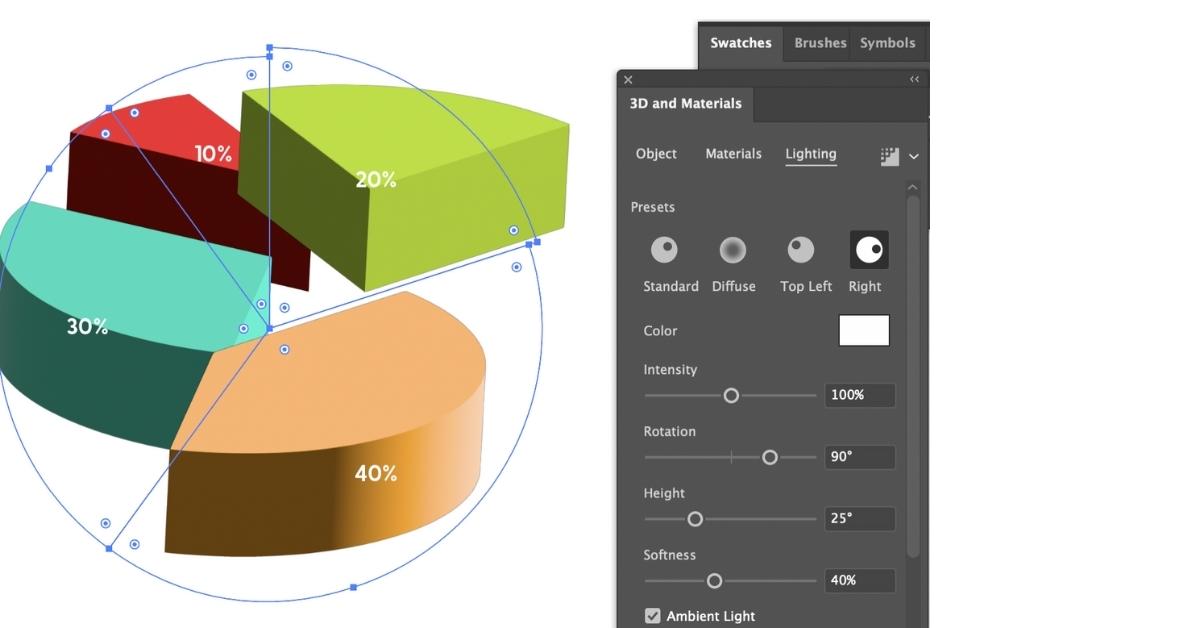Click the Rotation slider handle
1200x628 pixels.
[x=770, y=458]
